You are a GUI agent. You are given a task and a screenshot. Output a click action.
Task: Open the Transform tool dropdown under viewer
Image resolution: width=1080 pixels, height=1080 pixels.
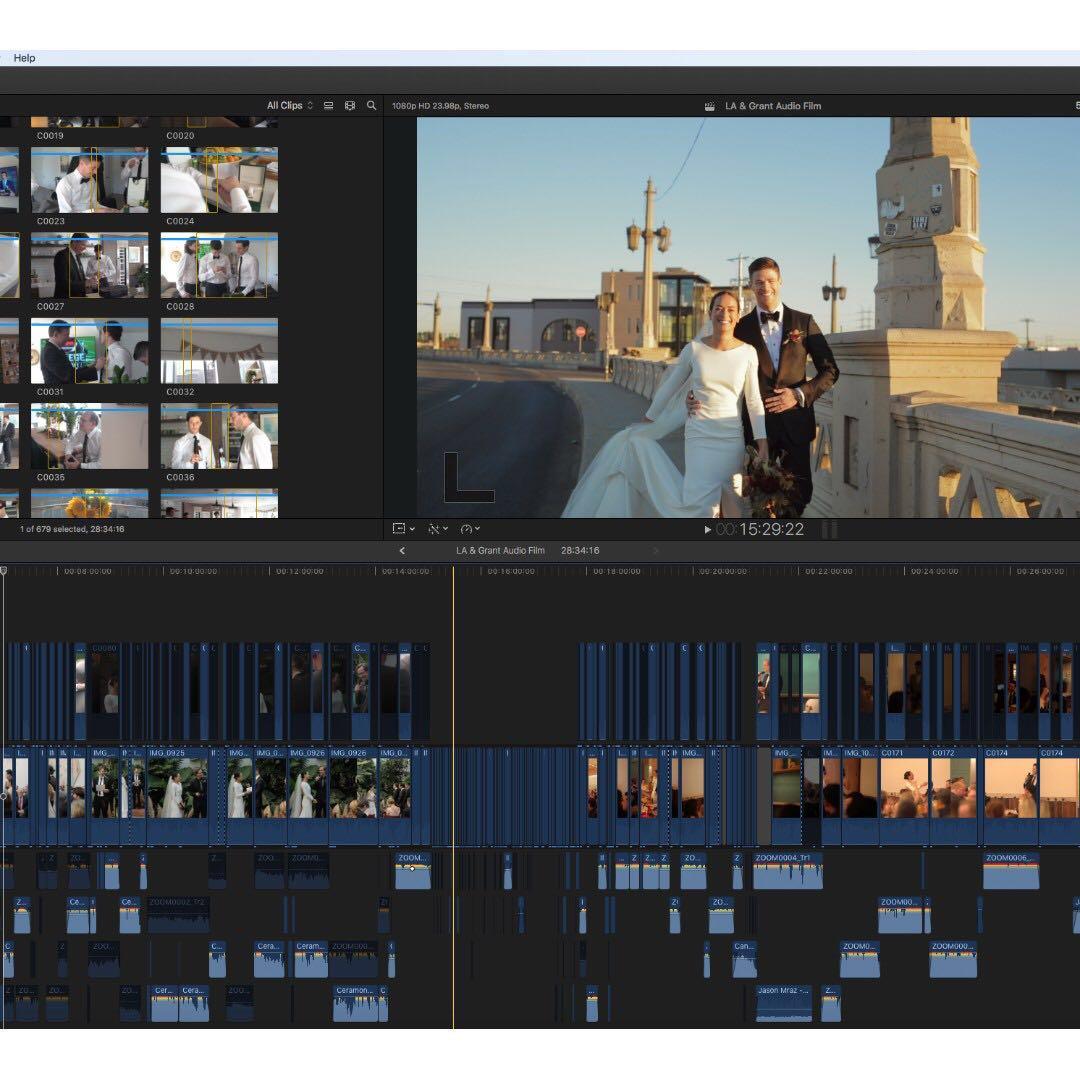point(403,529)
